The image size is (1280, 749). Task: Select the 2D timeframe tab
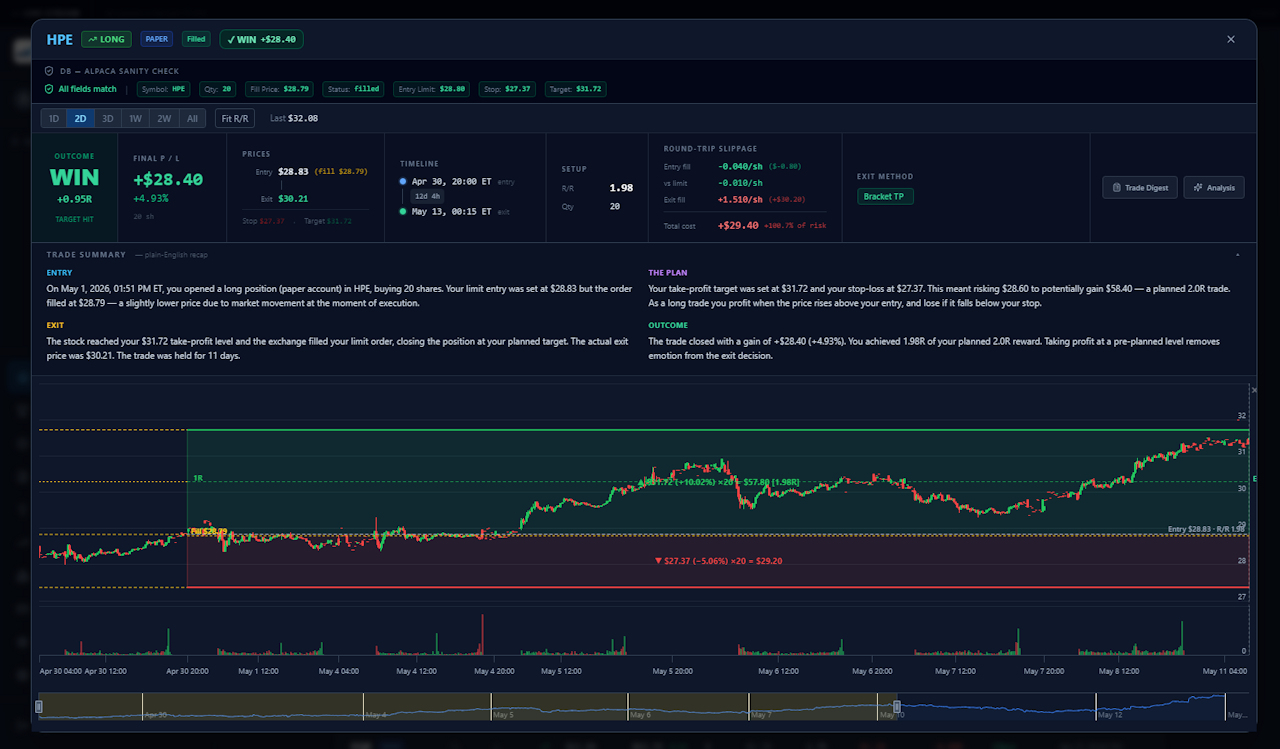tap(81, 118)
